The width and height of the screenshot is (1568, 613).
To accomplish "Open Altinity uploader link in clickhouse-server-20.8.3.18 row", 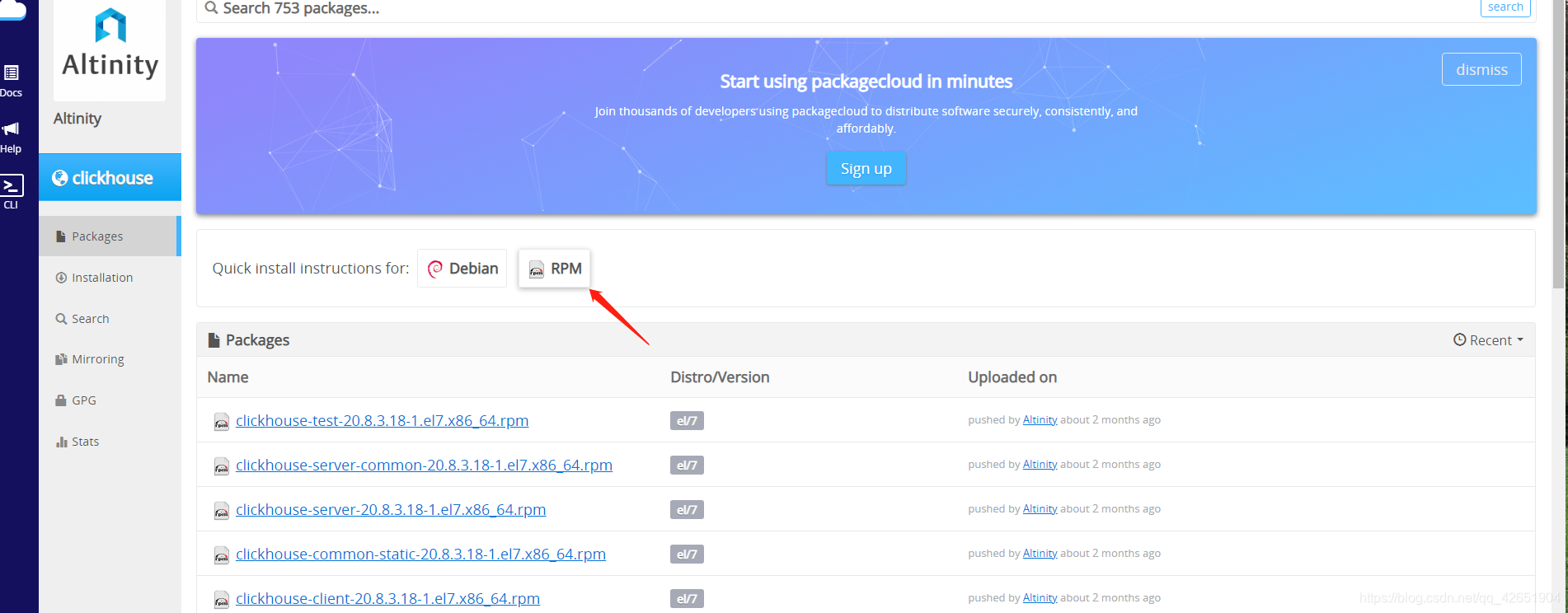I will pos(1040,509).
